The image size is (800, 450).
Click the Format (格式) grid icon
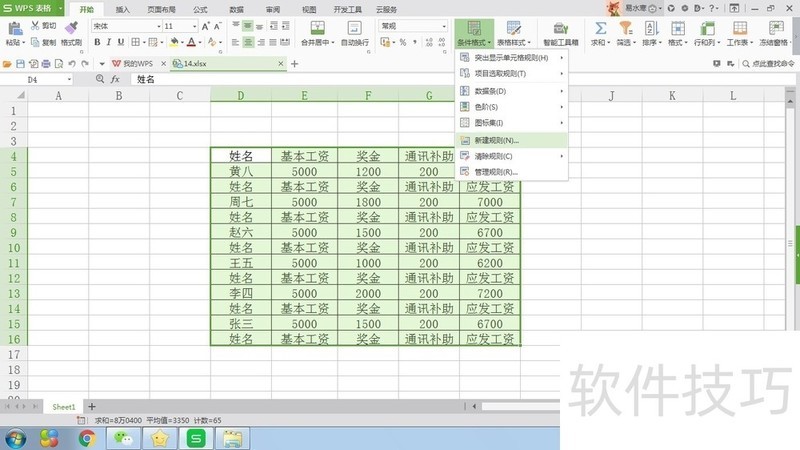tap(678, 28)
